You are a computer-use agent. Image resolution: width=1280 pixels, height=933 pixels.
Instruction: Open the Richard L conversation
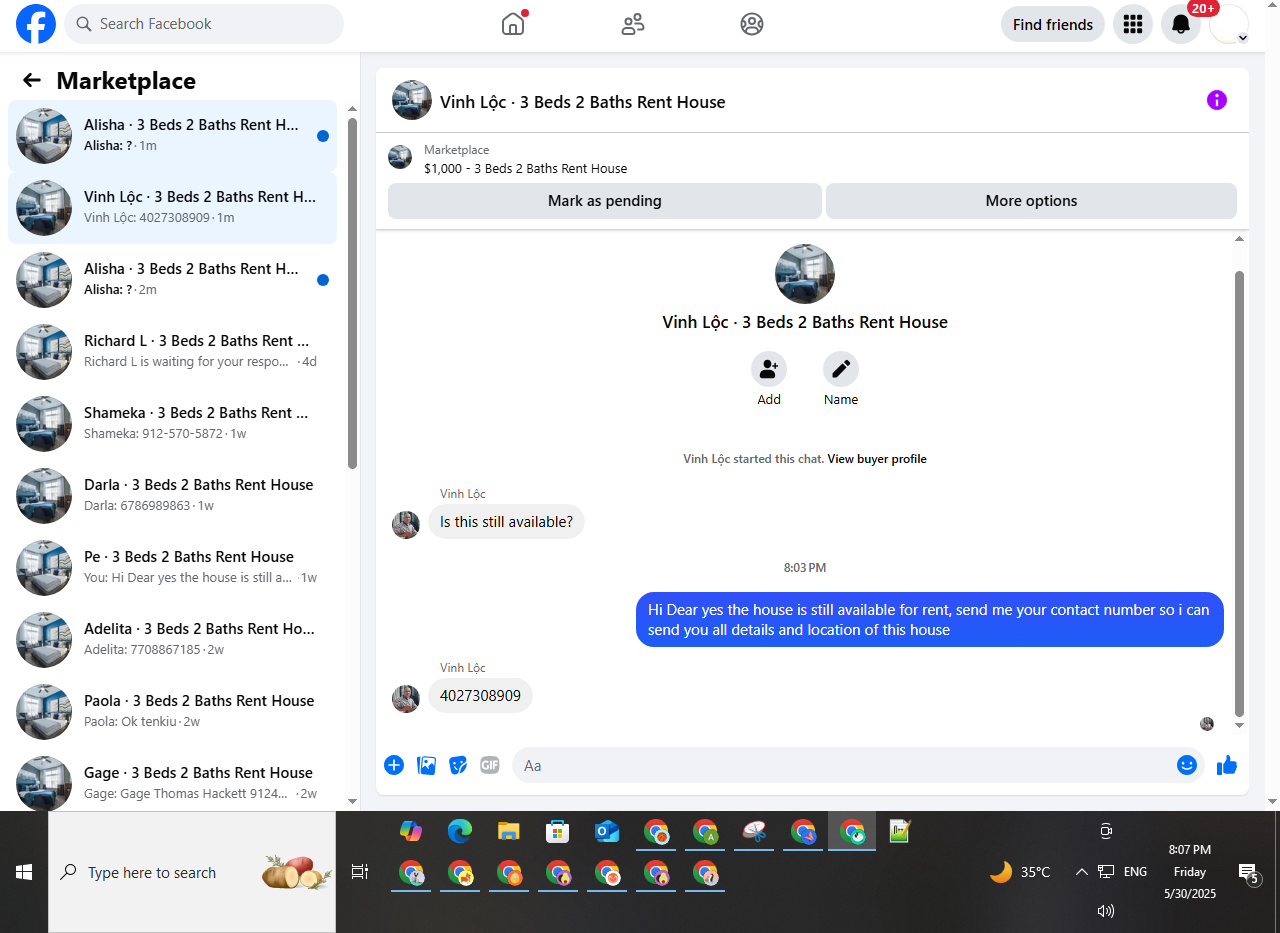[172, 352]
